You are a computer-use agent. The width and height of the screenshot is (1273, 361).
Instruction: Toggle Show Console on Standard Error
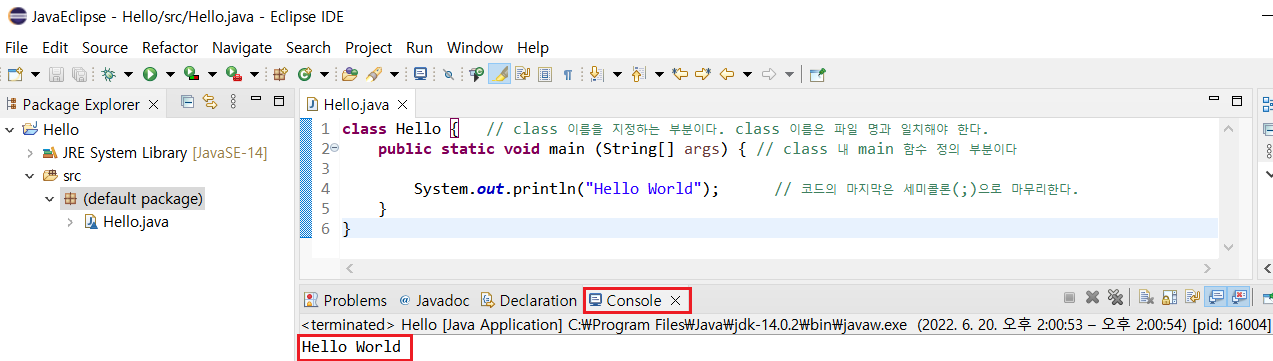pos(1239,298)
